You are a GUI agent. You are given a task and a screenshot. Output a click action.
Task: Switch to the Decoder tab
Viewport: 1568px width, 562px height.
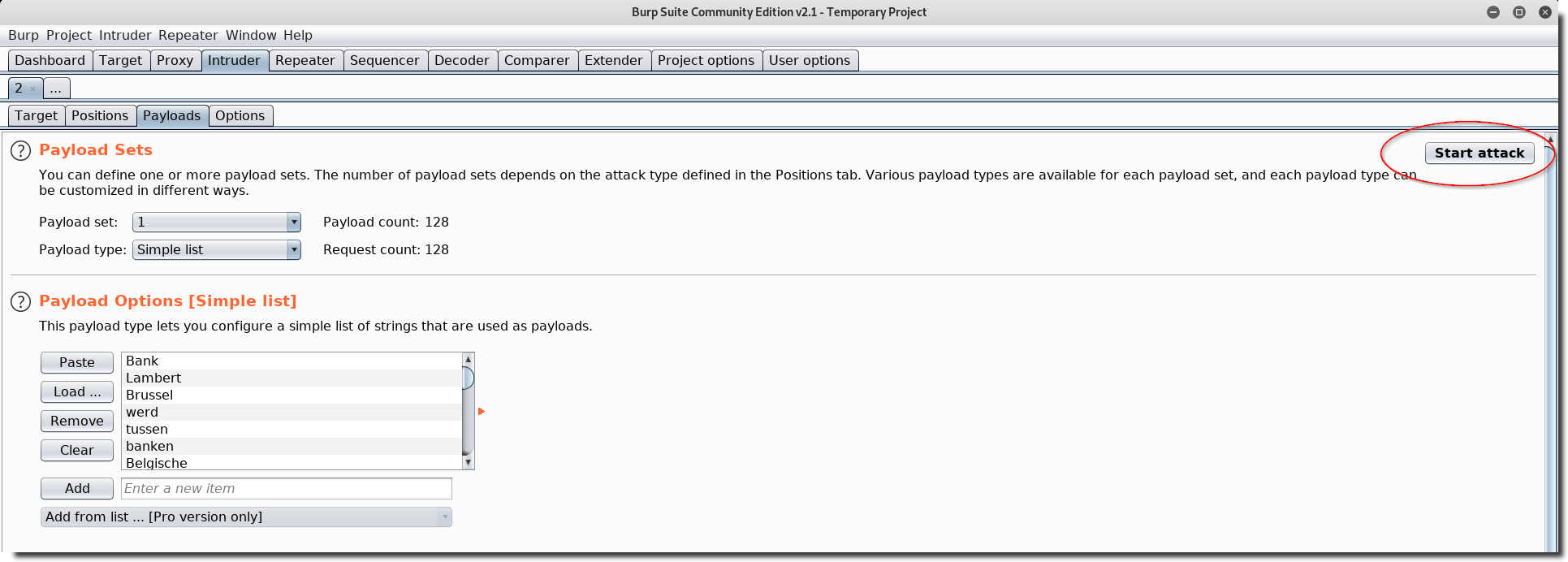coord(462,61)
